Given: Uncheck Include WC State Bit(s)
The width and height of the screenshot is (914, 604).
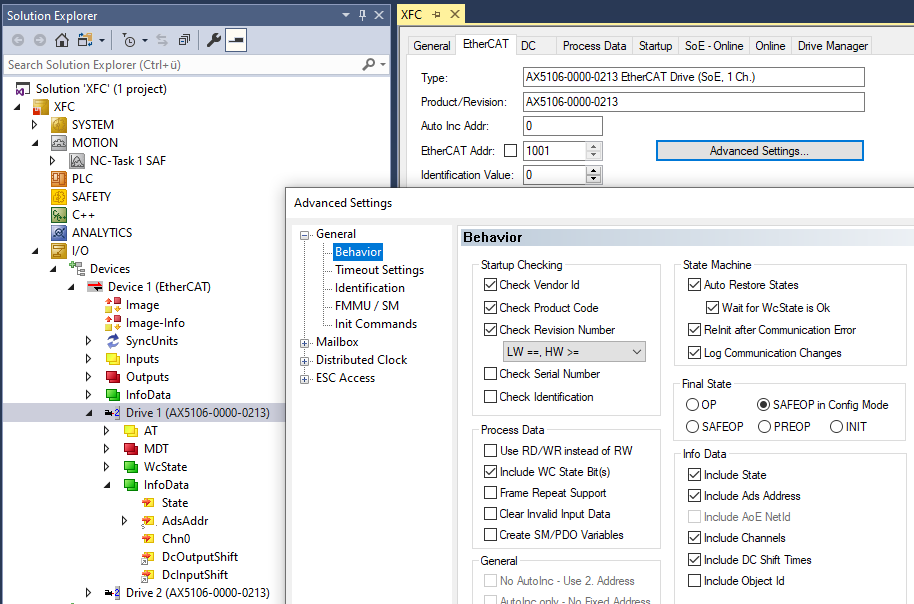Looking at the screenshot, I should click(x=491, y=472).
